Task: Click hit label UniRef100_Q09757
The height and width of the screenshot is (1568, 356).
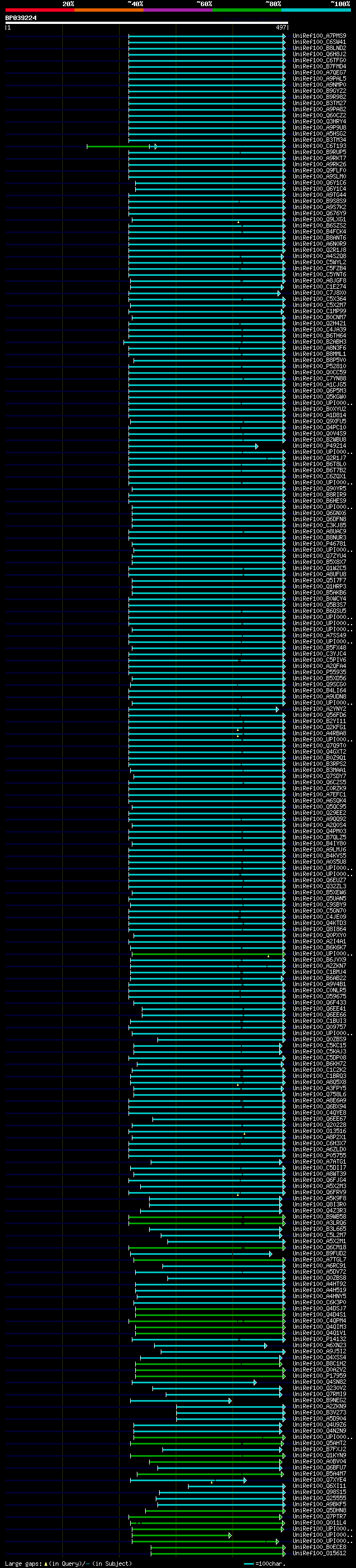Action: 319,1027
